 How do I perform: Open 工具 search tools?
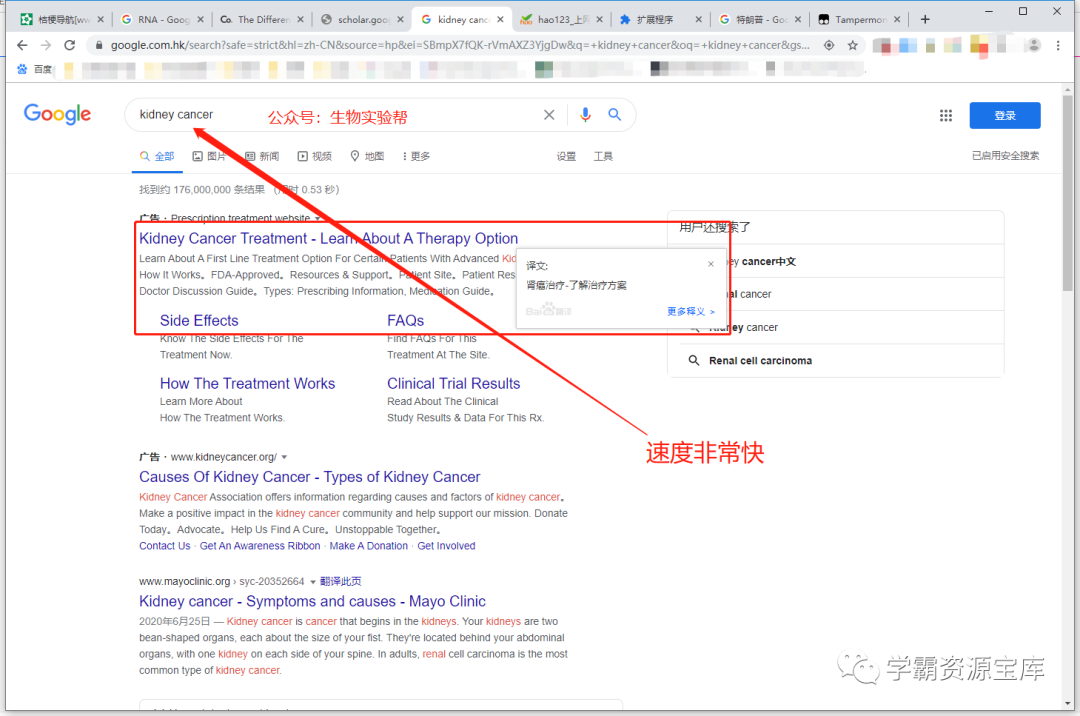603,156
